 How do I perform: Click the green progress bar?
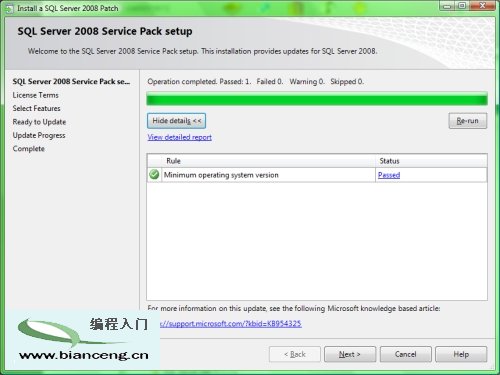click(317, 100)
